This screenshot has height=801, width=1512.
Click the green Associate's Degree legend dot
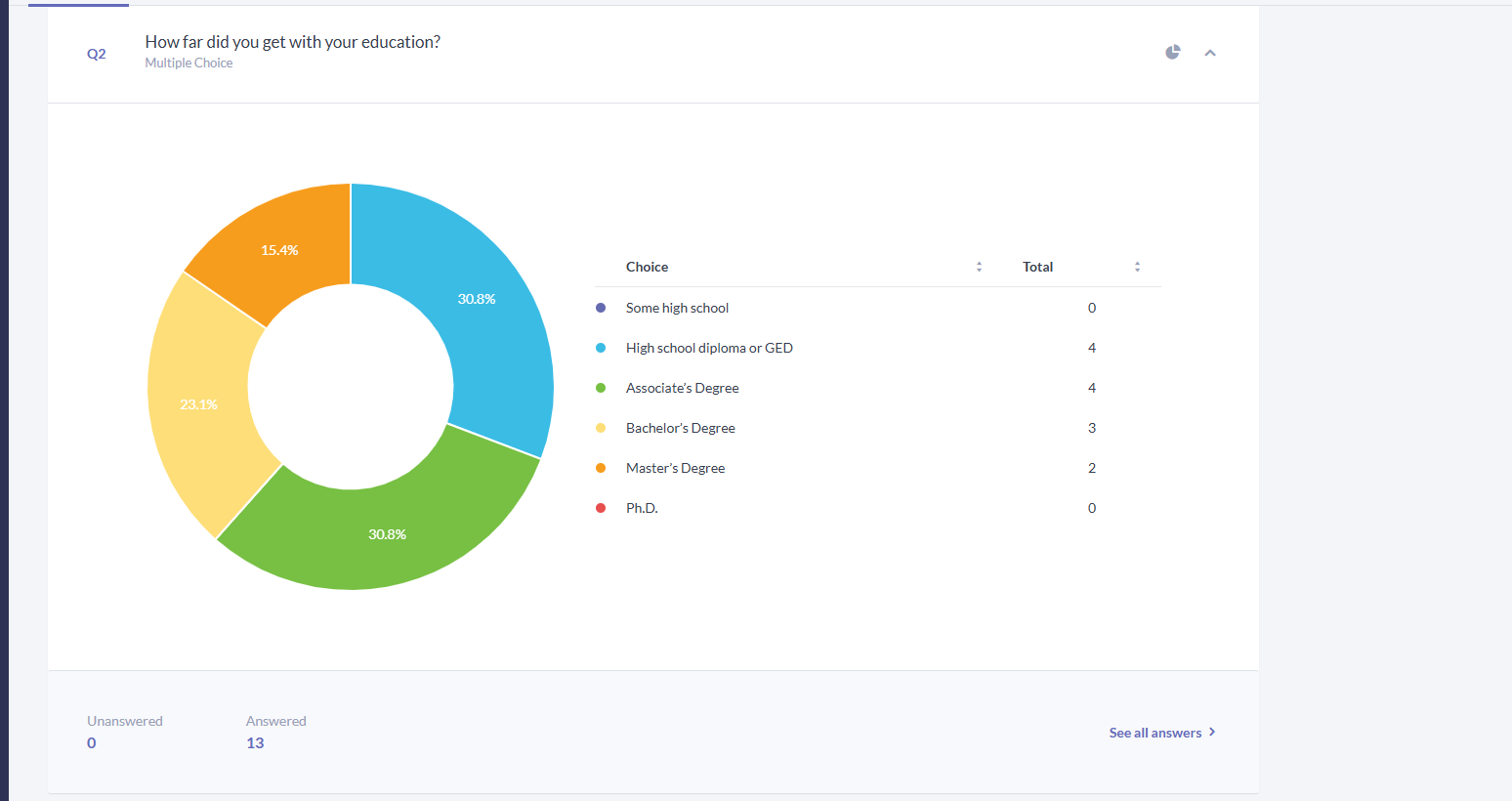pos(601,388)
